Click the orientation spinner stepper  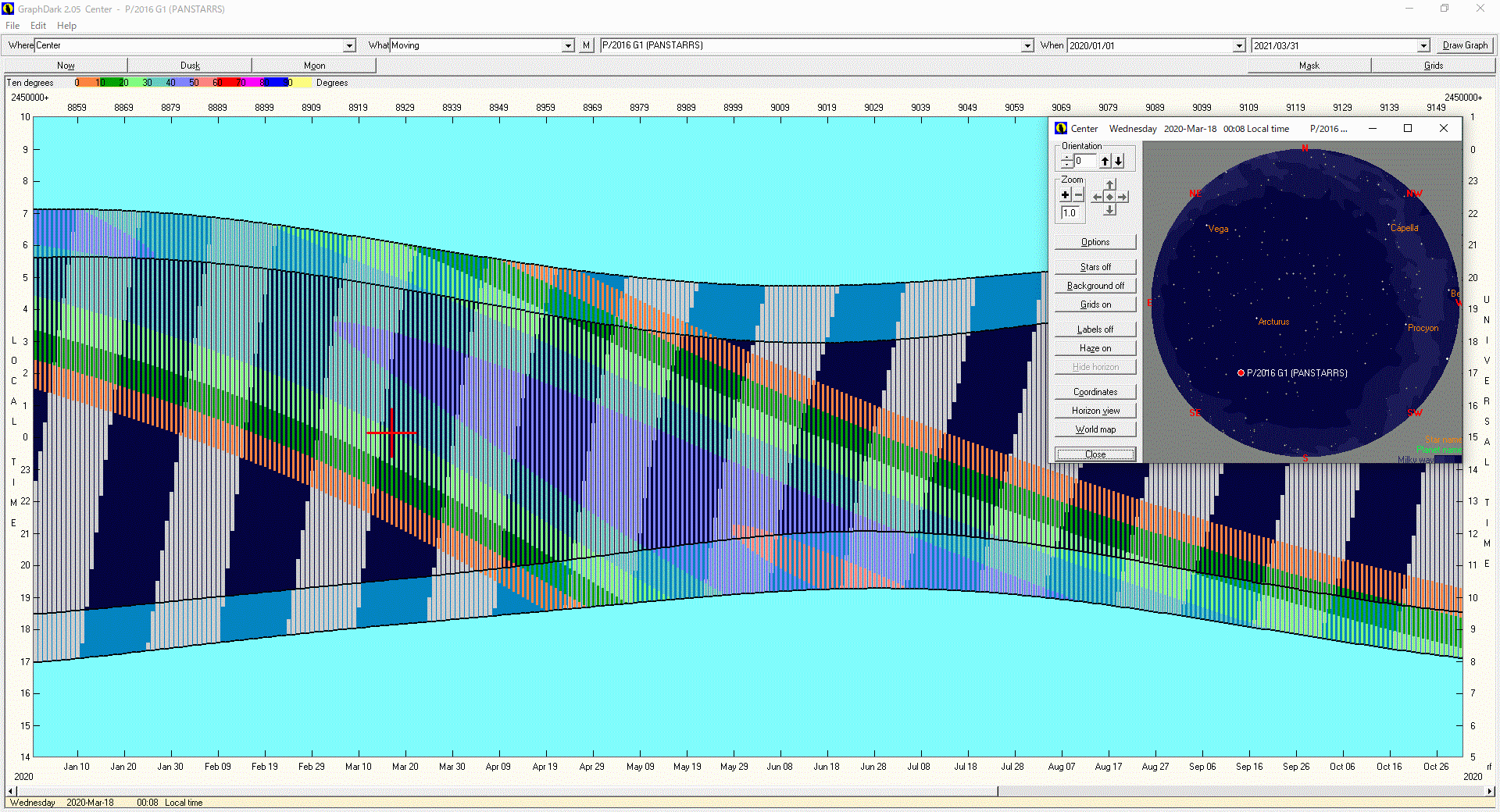pyautogui.click(x=1066, y=161)
